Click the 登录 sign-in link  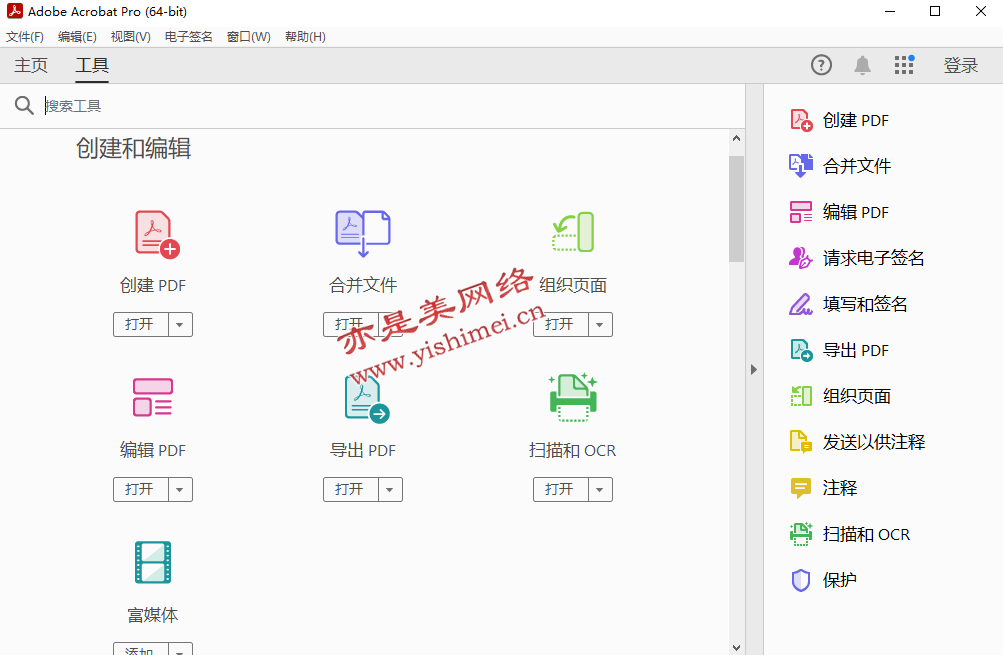pyautogui.click(x=961, y=65)
